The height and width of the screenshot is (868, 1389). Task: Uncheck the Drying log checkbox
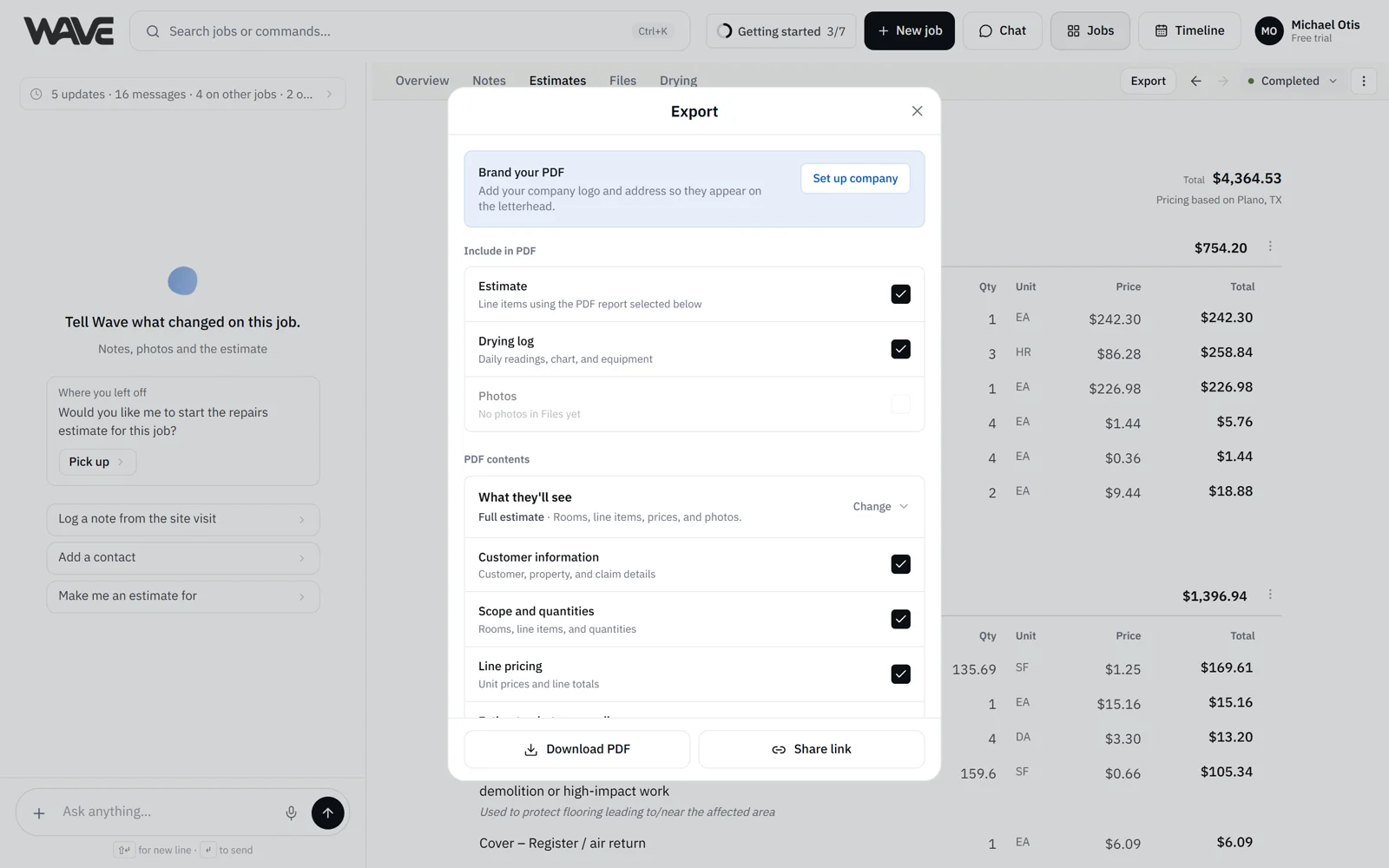tap(901, 349)
